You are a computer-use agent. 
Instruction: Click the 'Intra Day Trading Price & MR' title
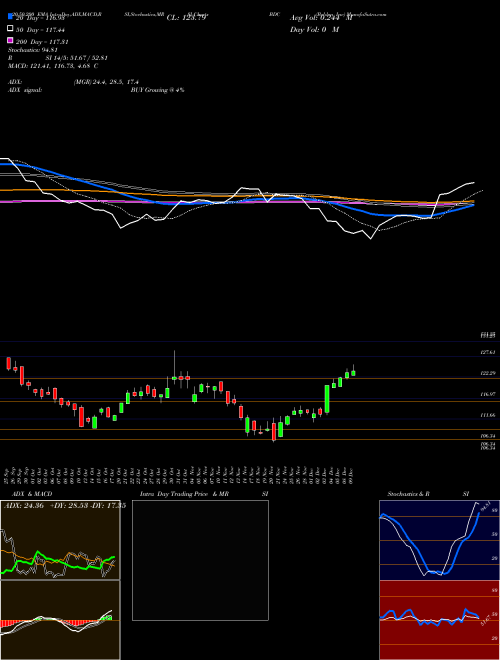click(184, 494)
